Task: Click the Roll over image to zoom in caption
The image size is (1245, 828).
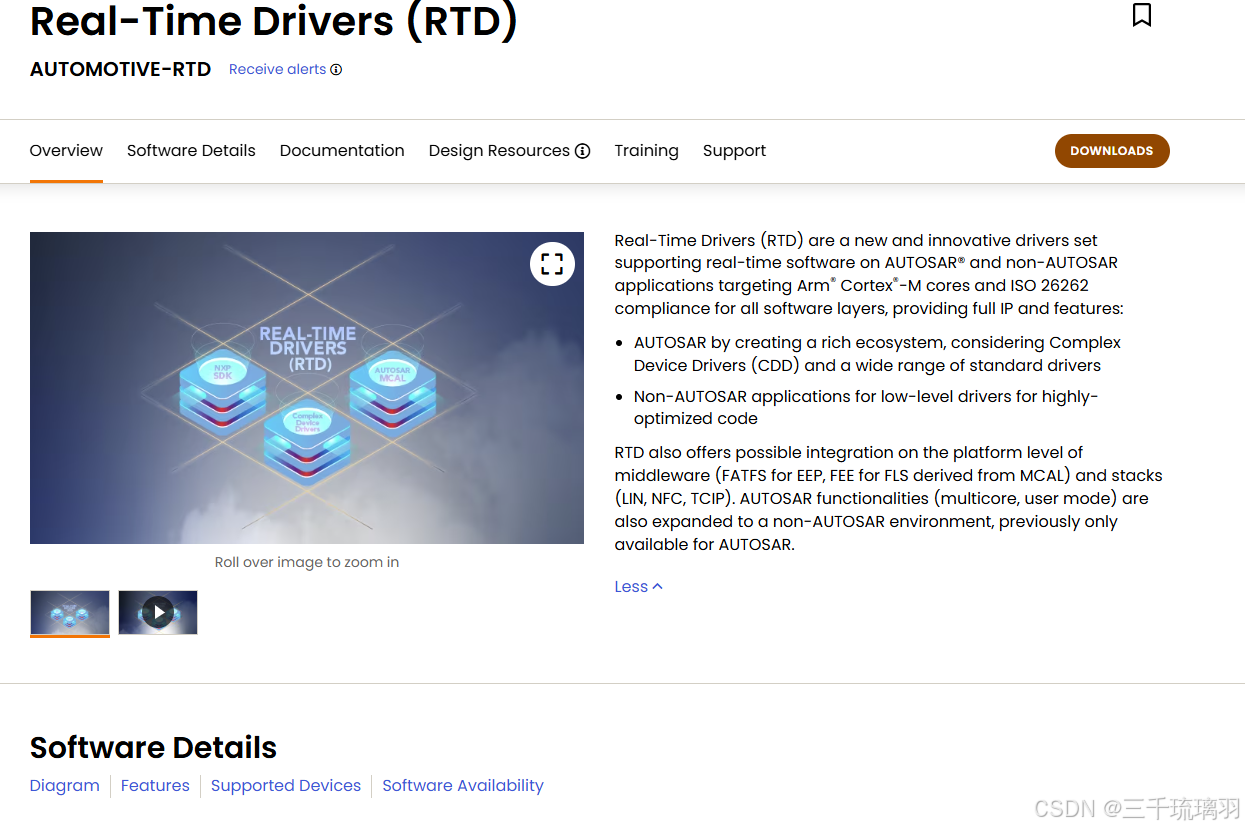Action: (307, 562)
